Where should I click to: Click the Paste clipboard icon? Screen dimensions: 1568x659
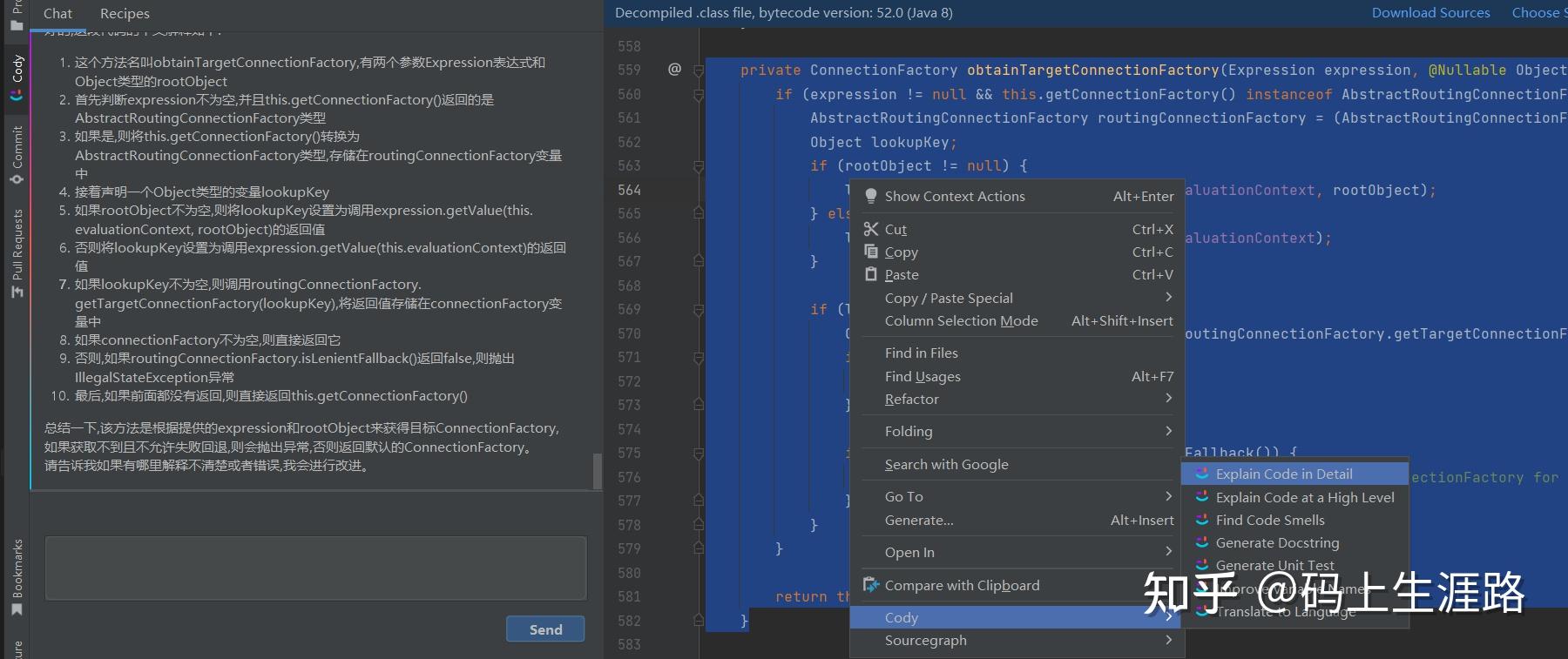coord(870,274)
